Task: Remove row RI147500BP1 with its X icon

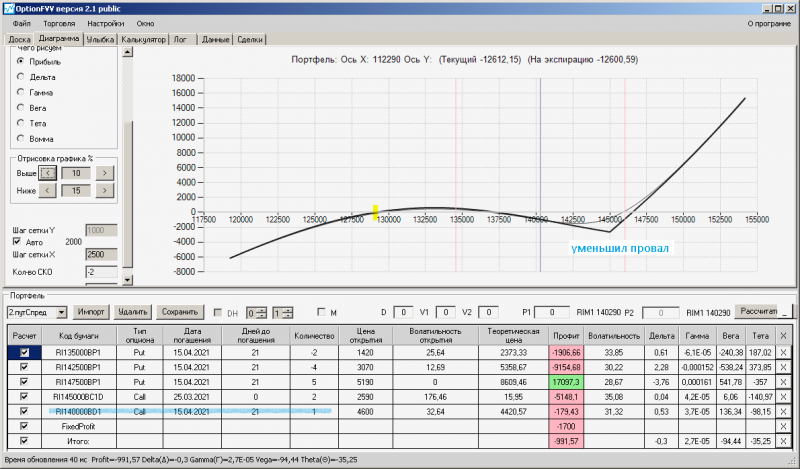Action: (x=783, y=382)
